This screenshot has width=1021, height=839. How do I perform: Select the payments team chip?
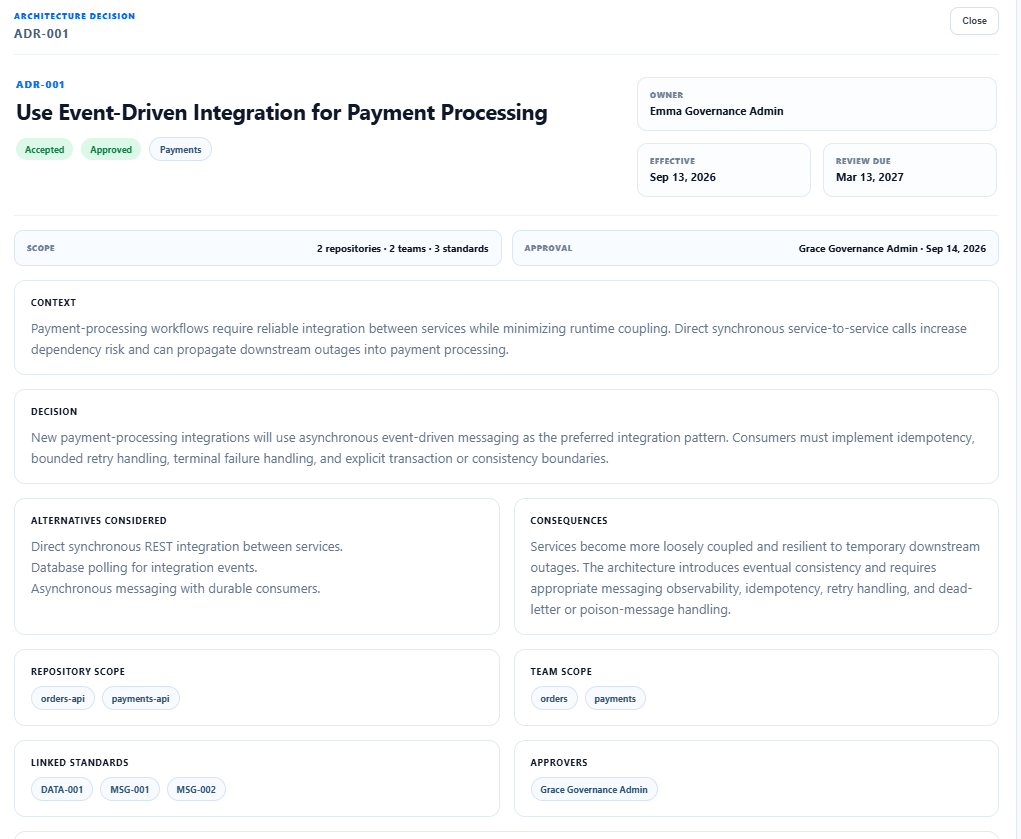point(615,698)
